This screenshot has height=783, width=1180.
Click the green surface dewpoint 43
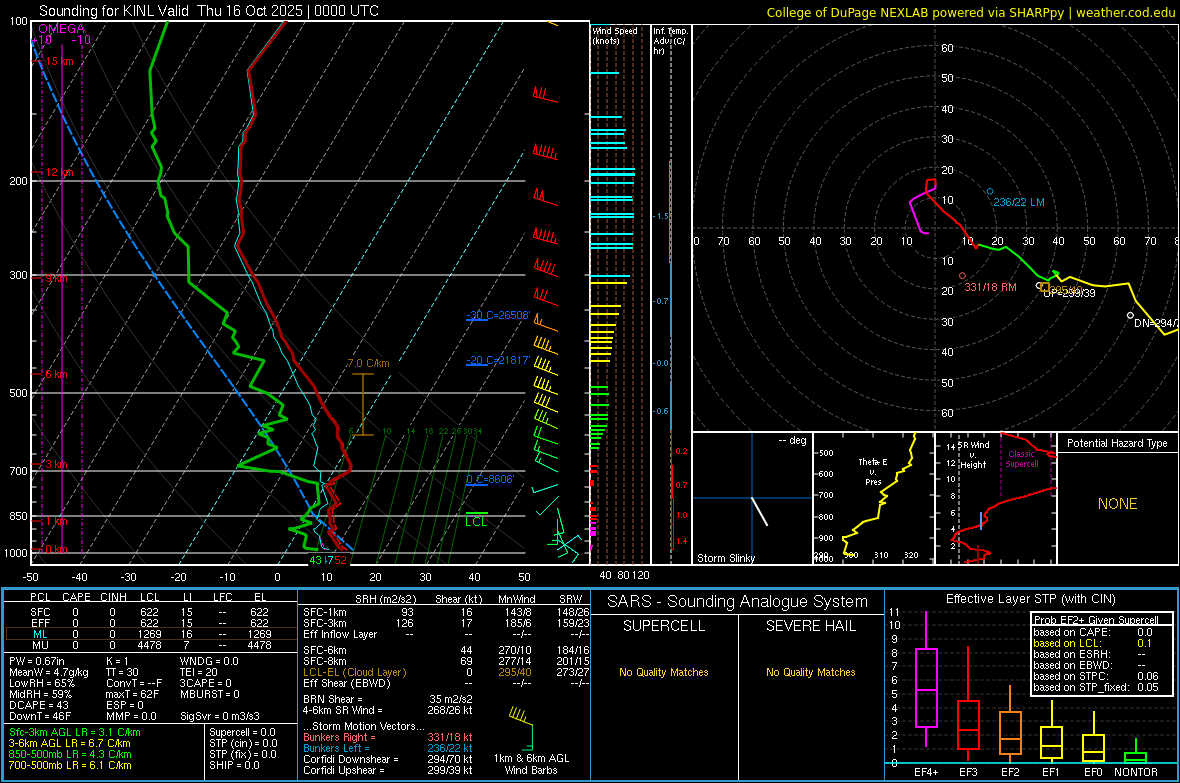pos(315,560)
